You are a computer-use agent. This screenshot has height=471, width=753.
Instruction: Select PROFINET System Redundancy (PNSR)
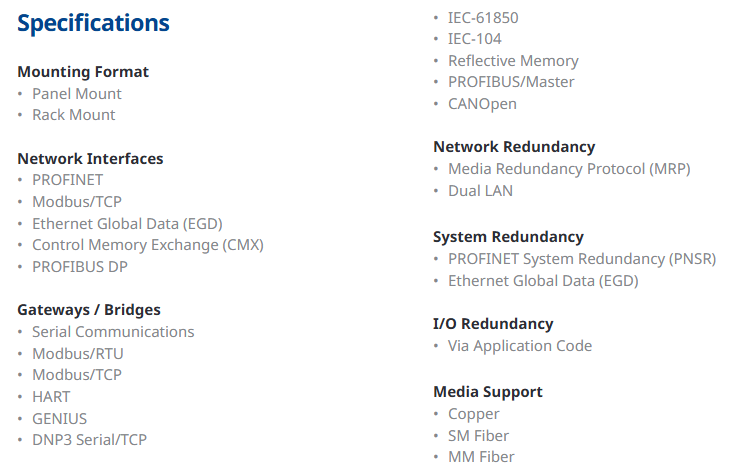[582, 259]
